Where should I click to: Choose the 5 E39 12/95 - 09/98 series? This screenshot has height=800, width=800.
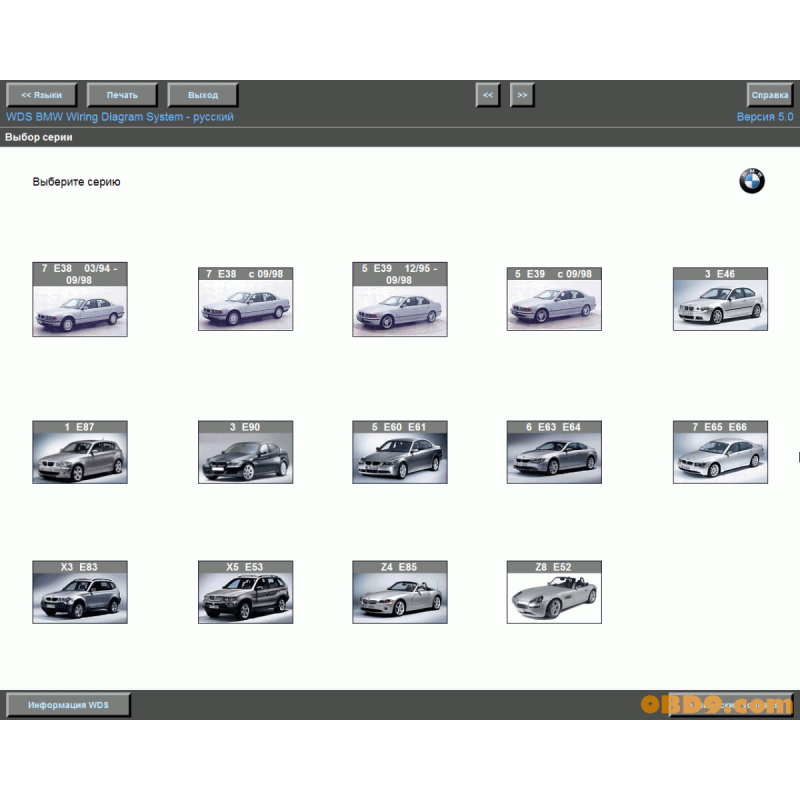point(400,300)
